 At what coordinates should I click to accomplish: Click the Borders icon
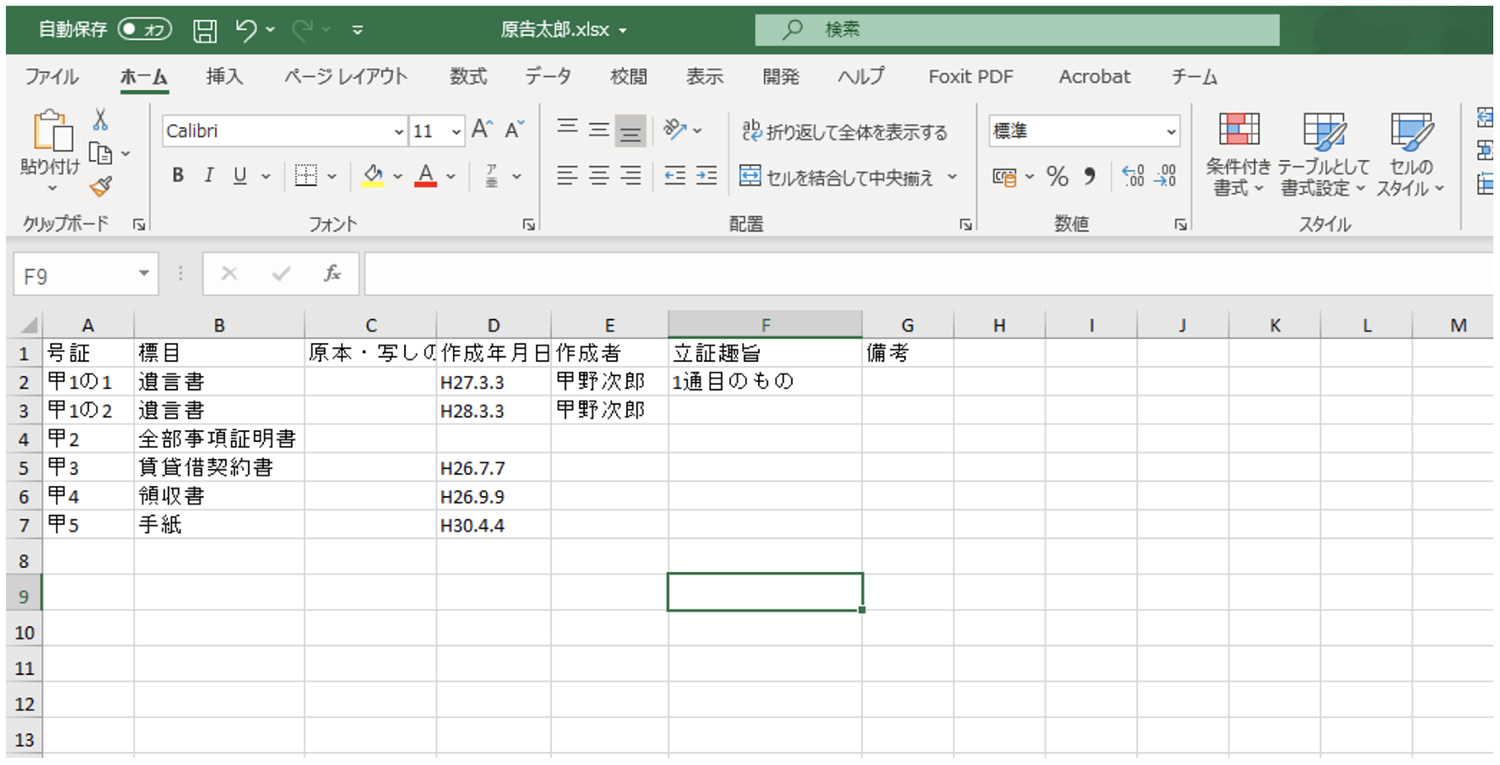click(x=306, y=176)
